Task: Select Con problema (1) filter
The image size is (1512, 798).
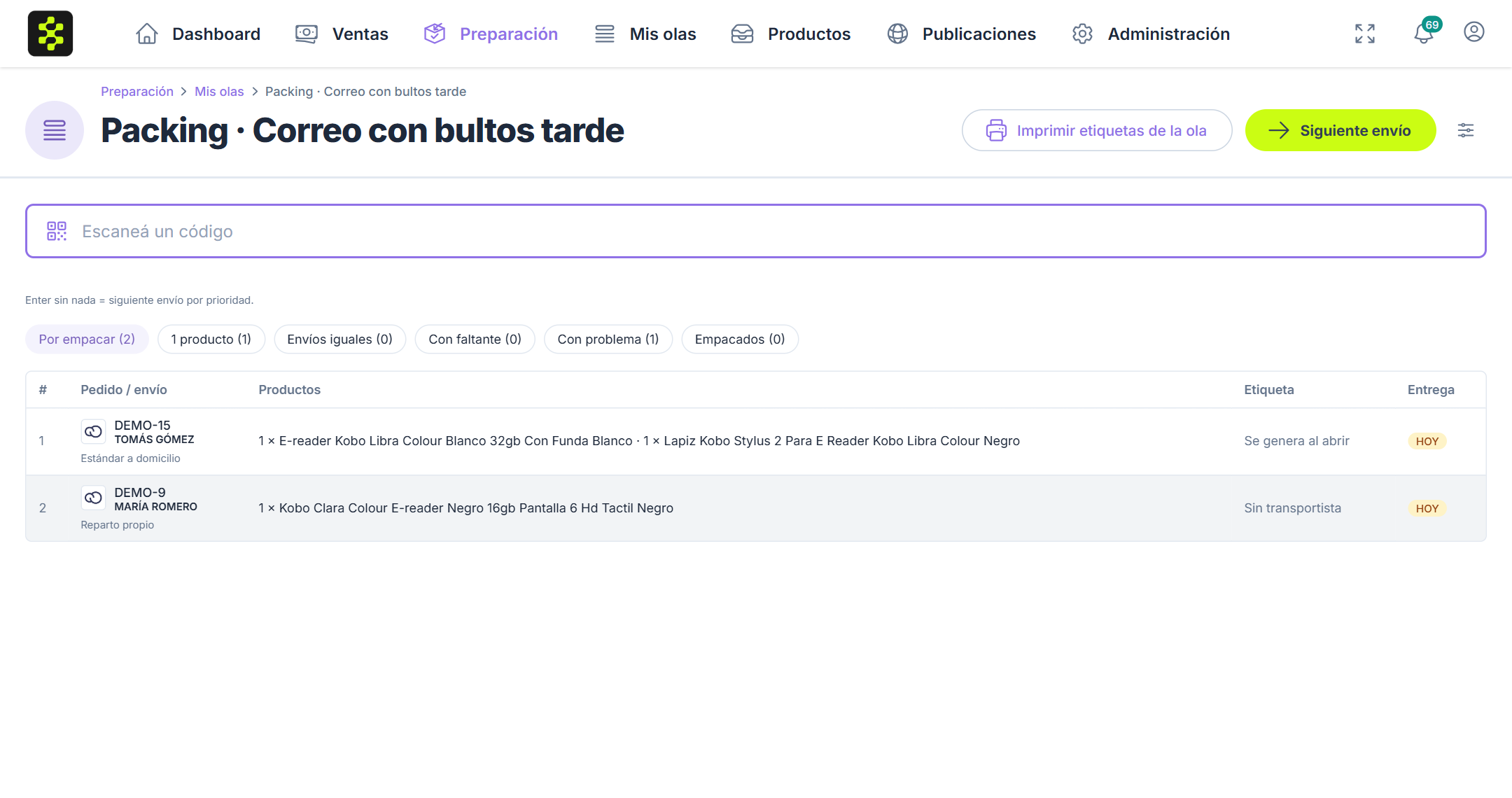Action: coord(608,339)
